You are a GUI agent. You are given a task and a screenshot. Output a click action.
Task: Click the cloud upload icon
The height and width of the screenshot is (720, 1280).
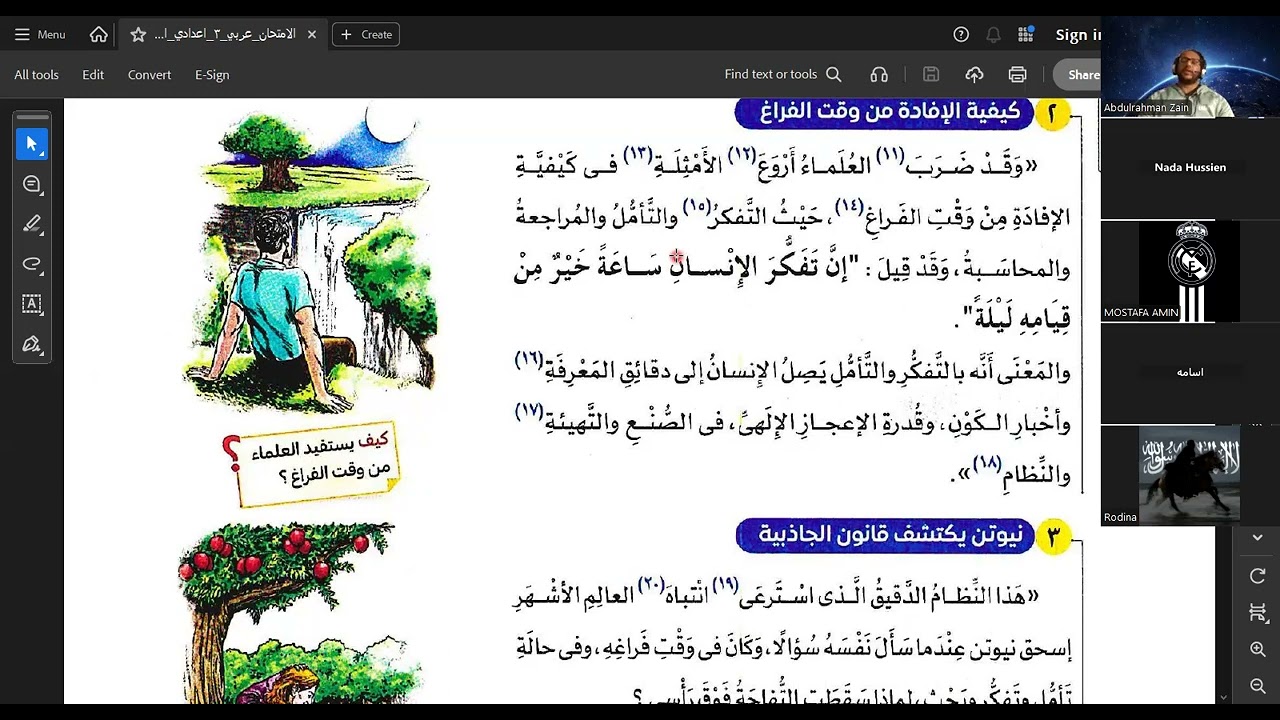tap(974, 74)
